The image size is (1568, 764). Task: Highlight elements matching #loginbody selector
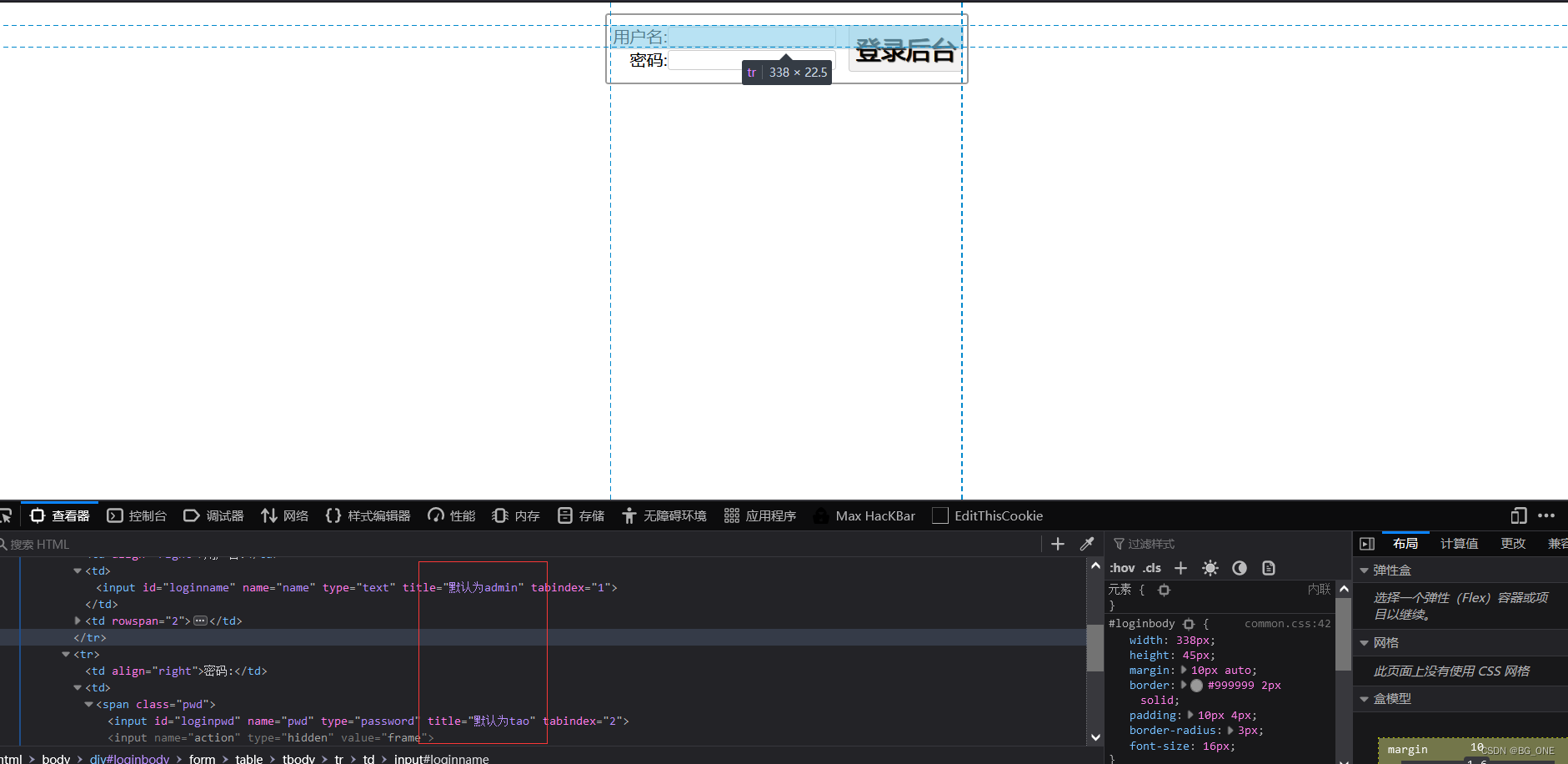coord(1189,624)
